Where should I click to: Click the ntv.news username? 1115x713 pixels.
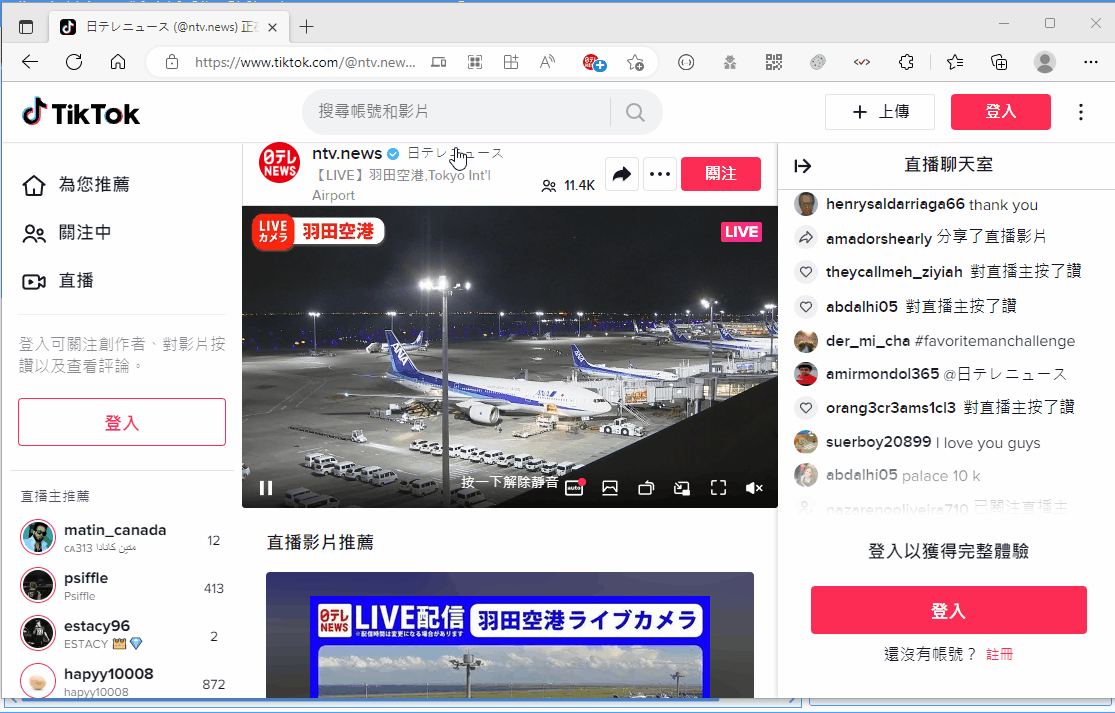[x=347, y=153]
